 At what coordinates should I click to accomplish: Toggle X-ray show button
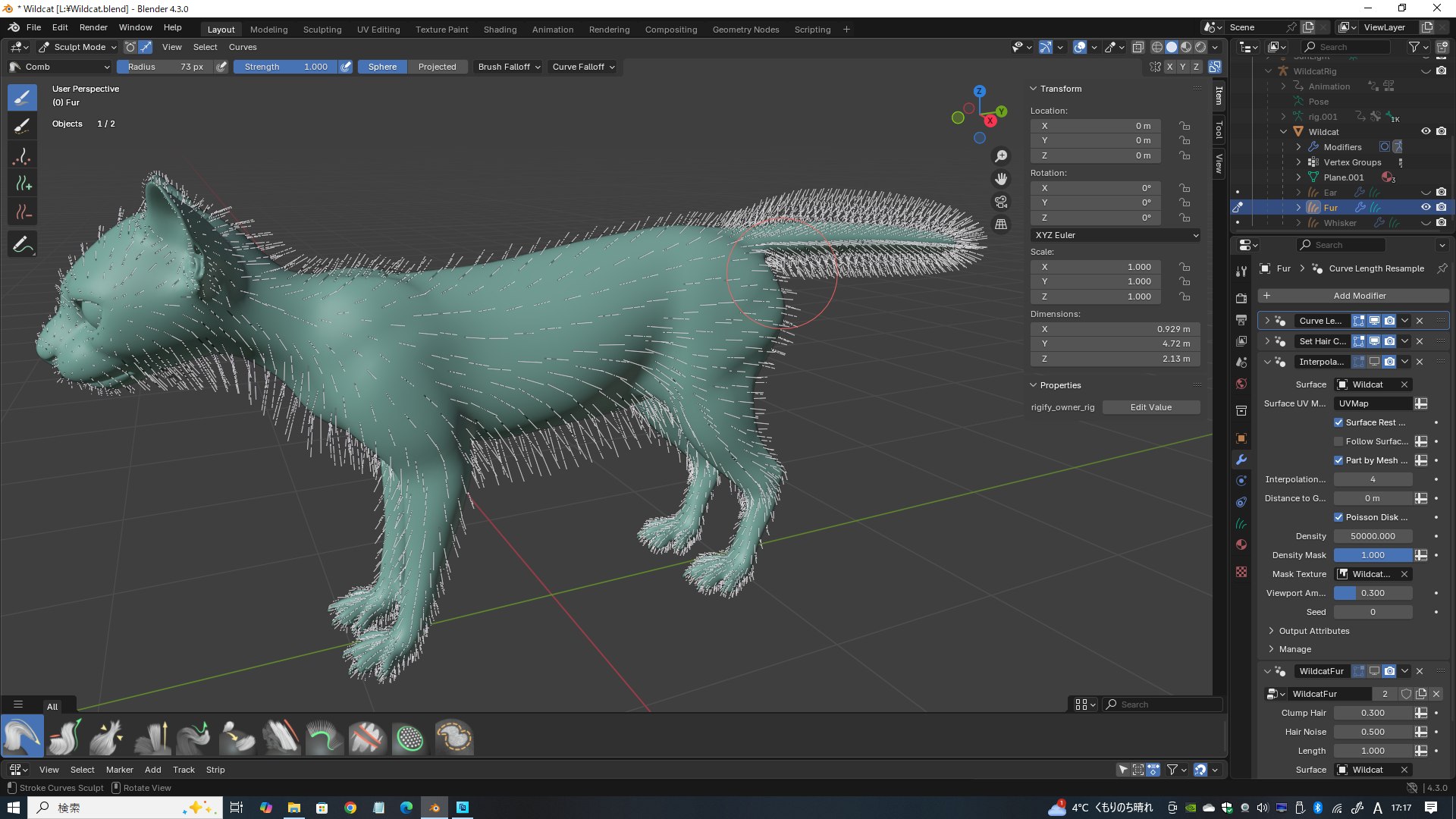[1138, 47]
